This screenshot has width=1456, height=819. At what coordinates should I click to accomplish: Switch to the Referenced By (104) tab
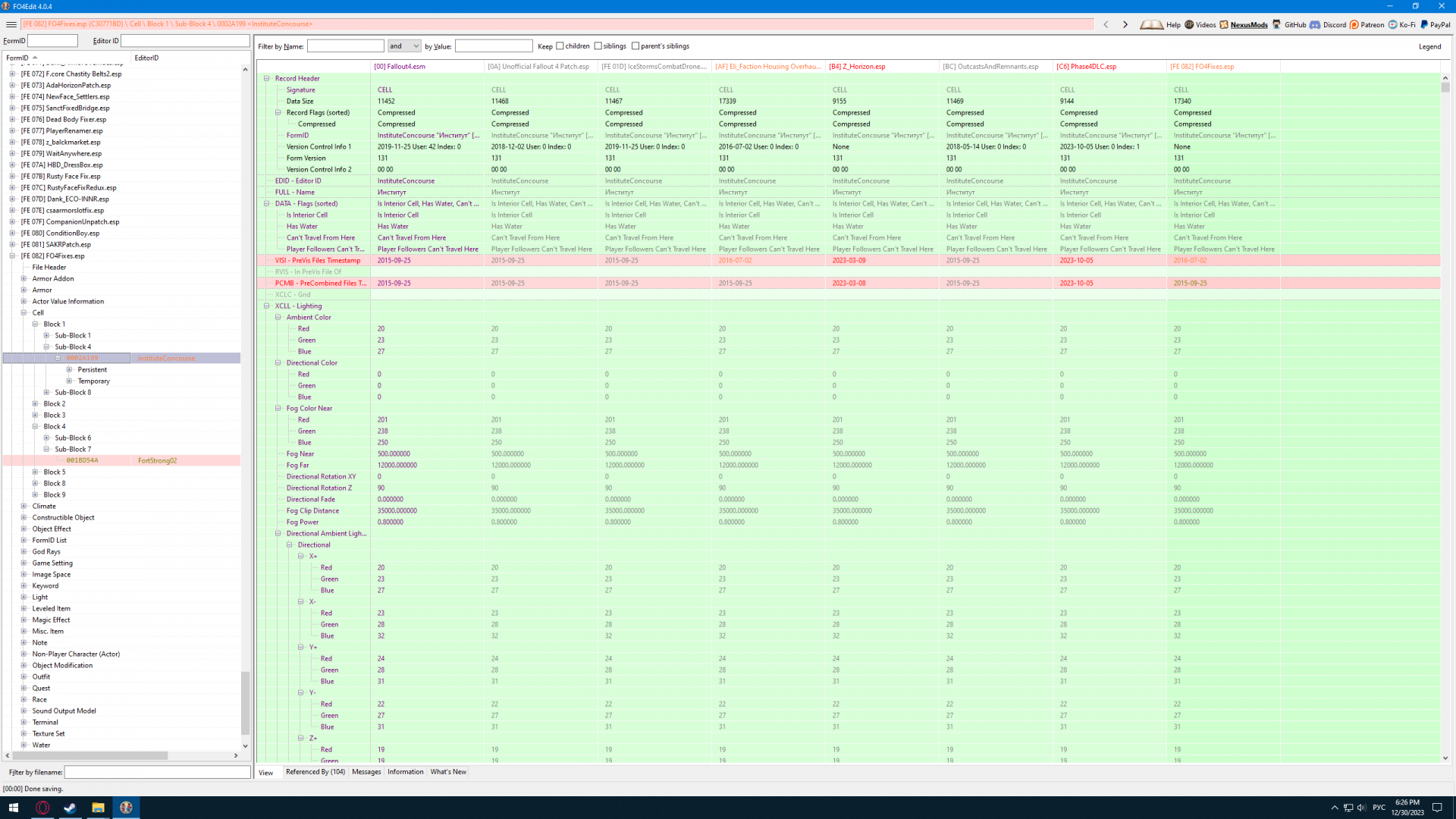315,772
